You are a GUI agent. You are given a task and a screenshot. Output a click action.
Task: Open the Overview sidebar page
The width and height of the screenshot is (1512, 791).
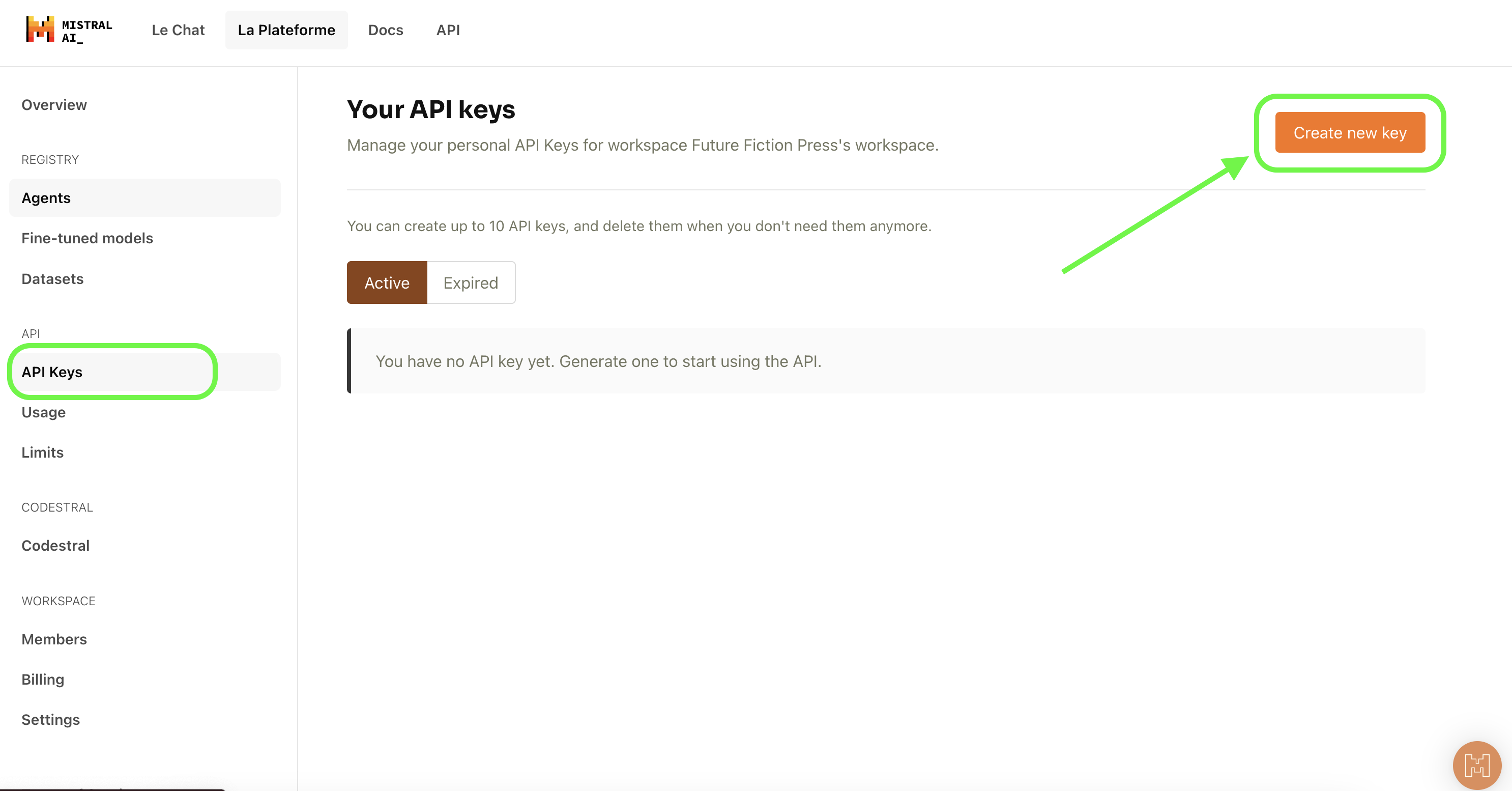point(54,105)
